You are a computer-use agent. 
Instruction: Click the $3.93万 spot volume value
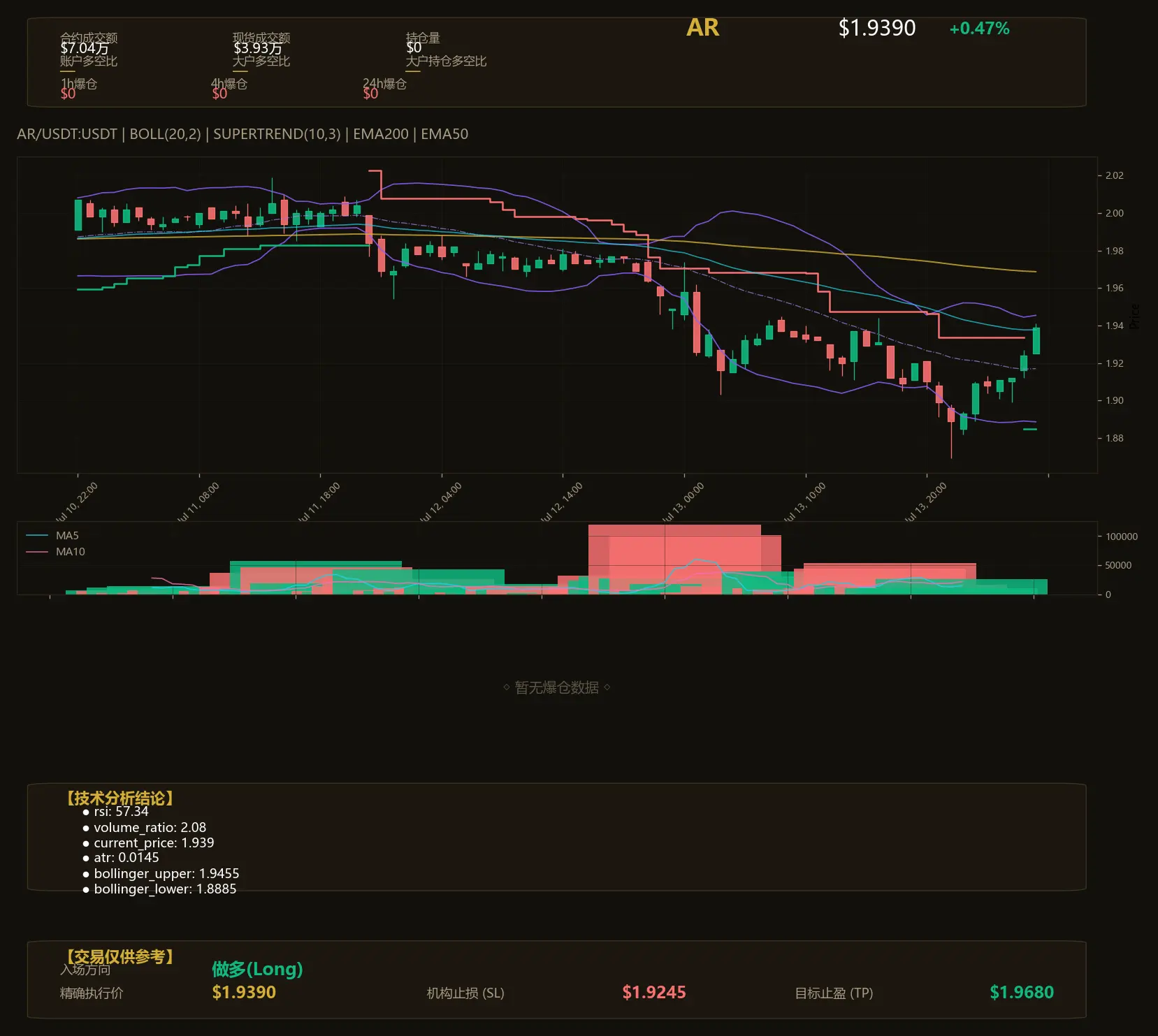258,48
